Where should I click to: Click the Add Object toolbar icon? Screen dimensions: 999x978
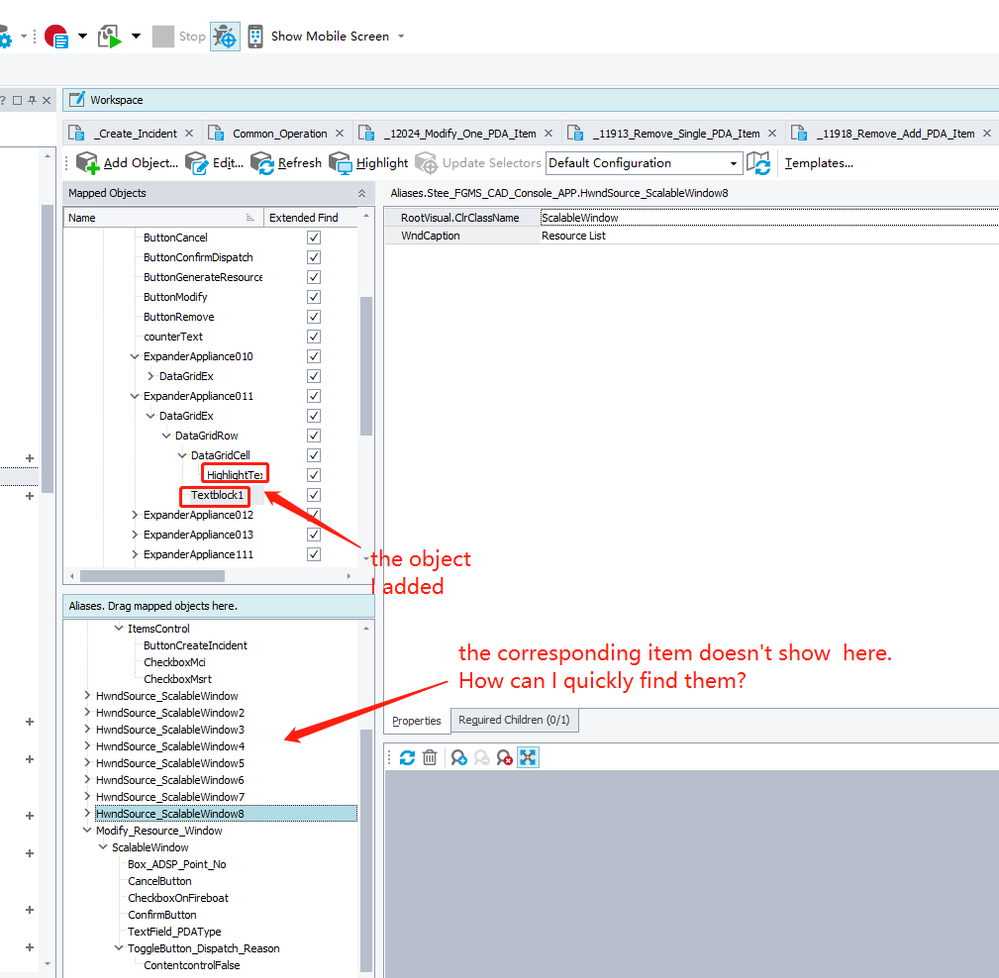(x=87, y=163)
